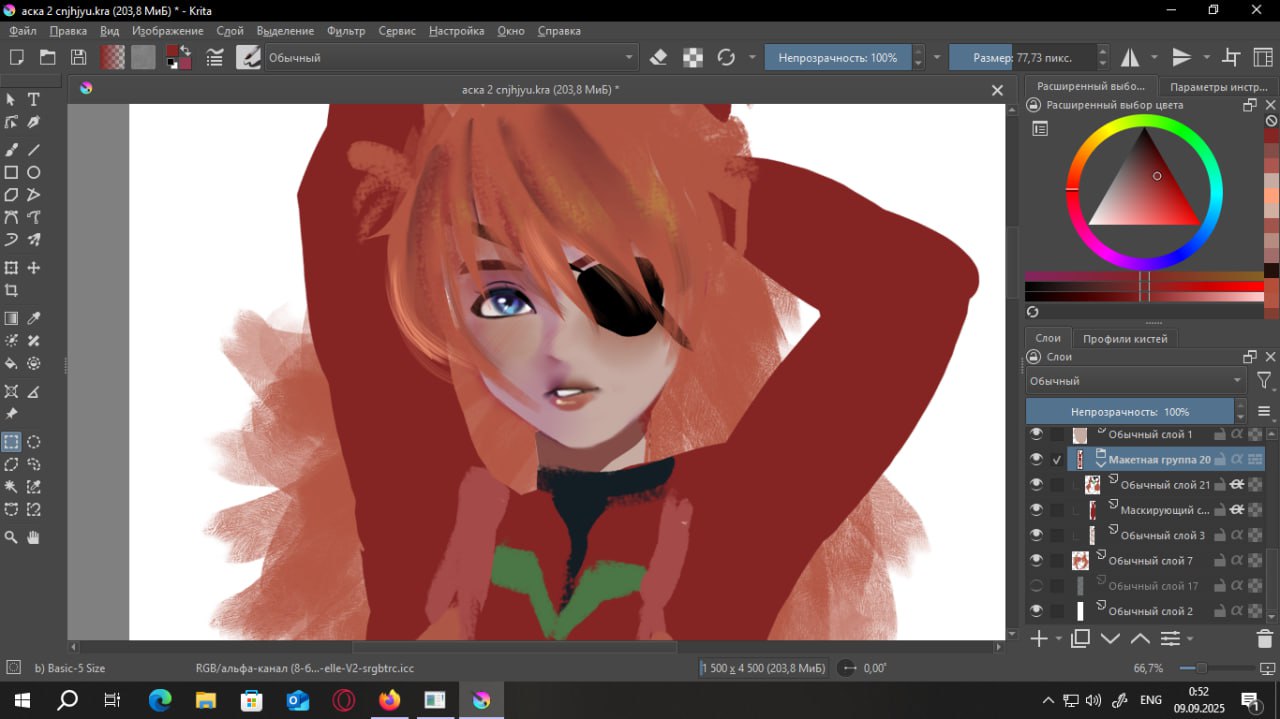Open the brush preset chooser
The height and width of the screenshot is (719, 1280).
point(248,57)
